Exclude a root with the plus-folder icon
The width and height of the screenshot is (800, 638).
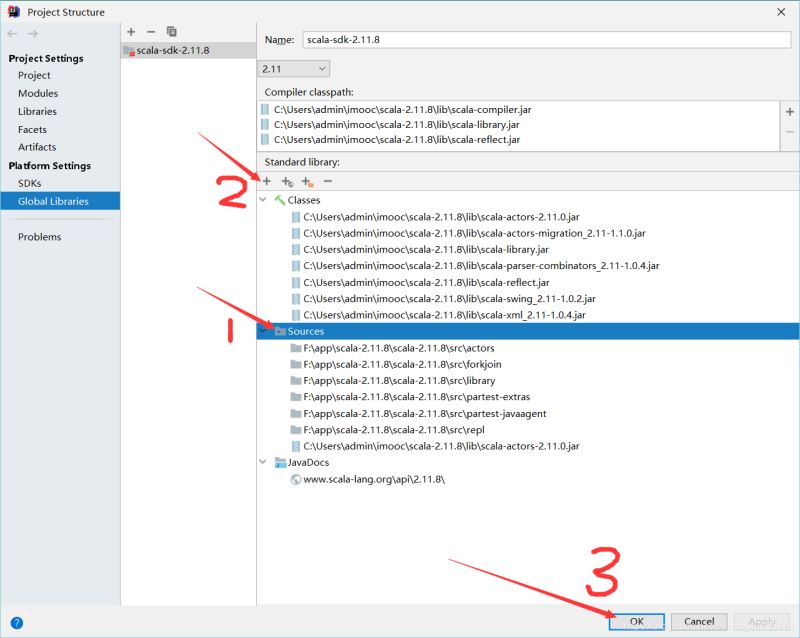pyautogui.click(x=307, y=182)
